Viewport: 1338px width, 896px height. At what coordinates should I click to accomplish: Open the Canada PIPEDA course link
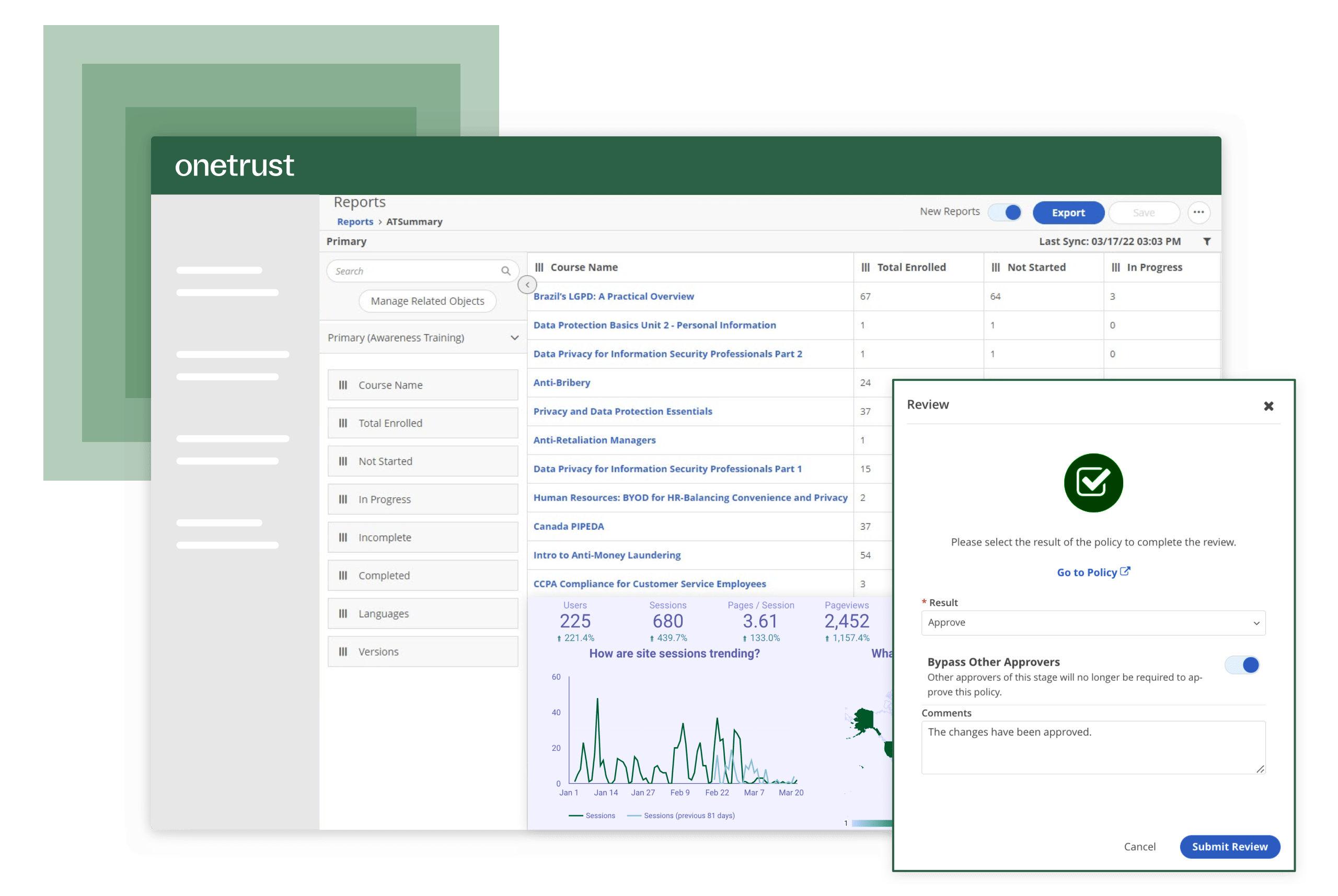click(x=568, y=526)
